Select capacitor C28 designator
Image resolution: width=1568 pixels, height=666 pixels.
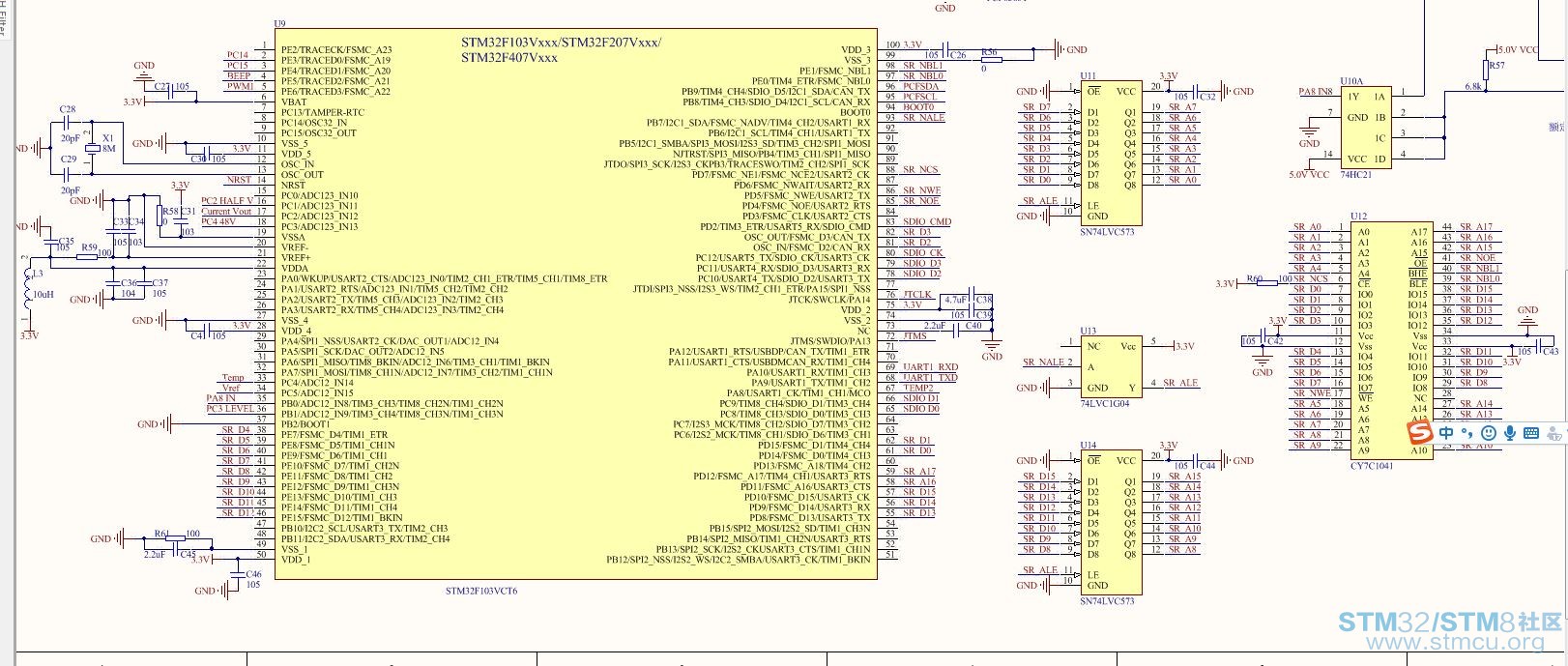[68, 110]
